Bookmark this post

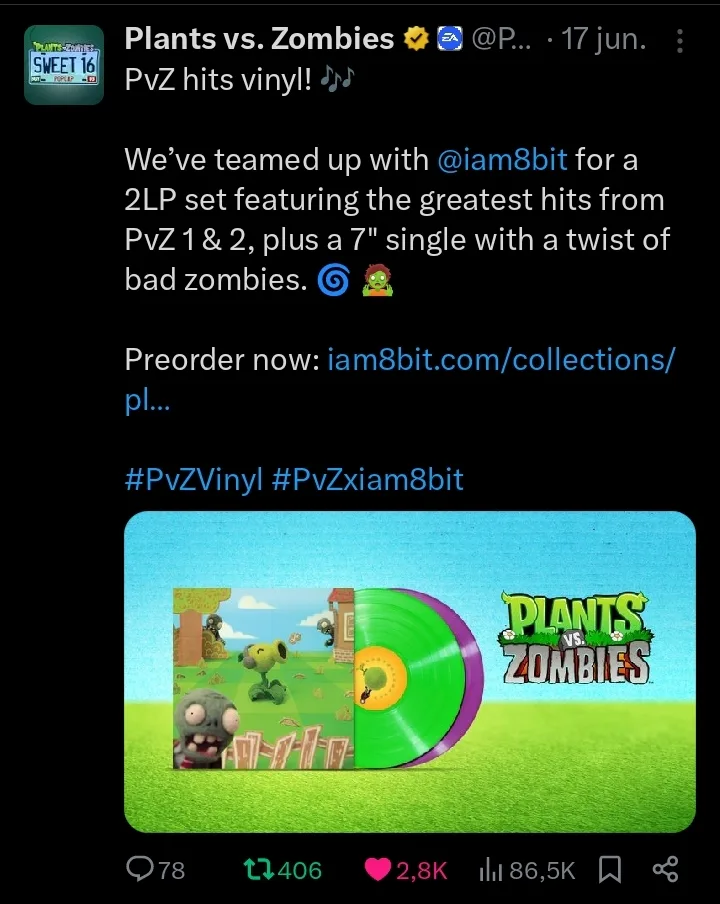pos(610,869)
